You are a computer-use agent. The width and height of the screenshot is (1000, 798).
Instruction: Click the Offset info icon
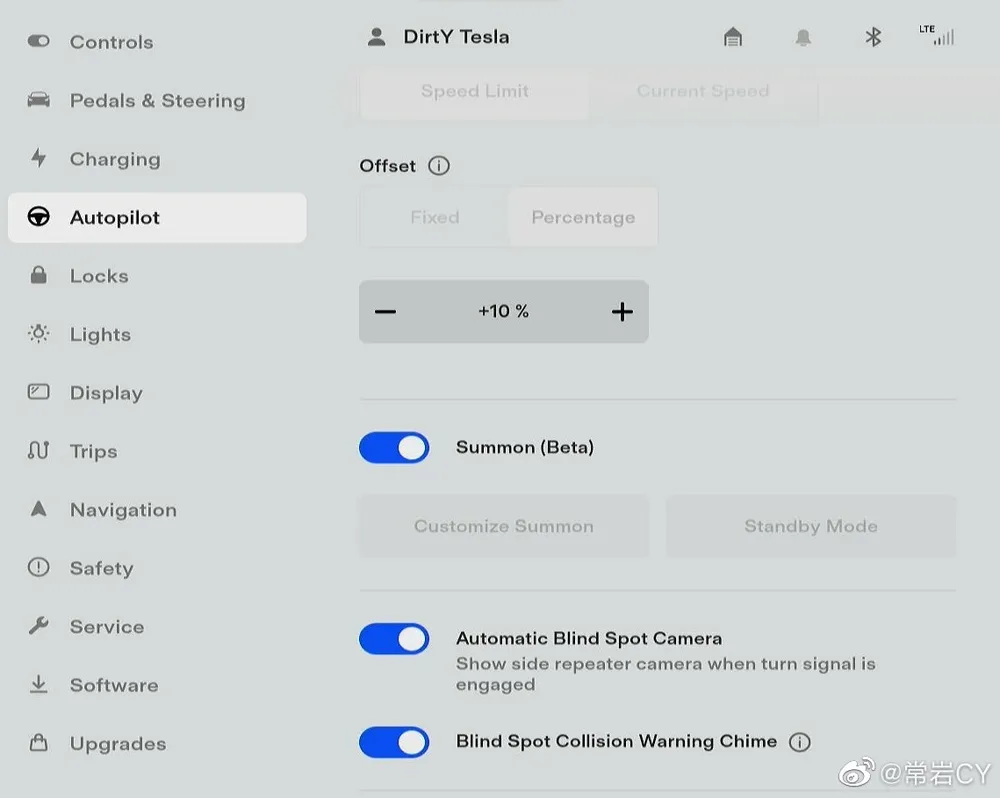click(x=438, y=166)
